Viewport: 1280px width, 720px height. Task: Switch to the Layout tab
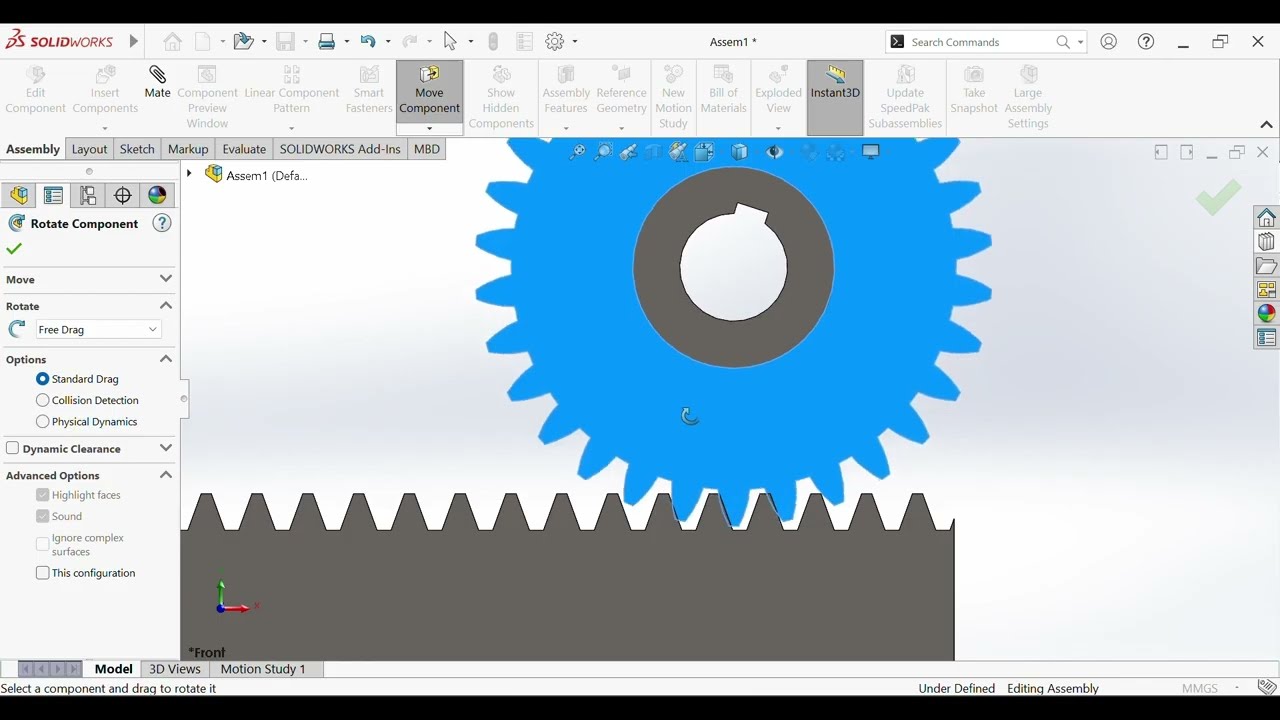coord(89,149)
